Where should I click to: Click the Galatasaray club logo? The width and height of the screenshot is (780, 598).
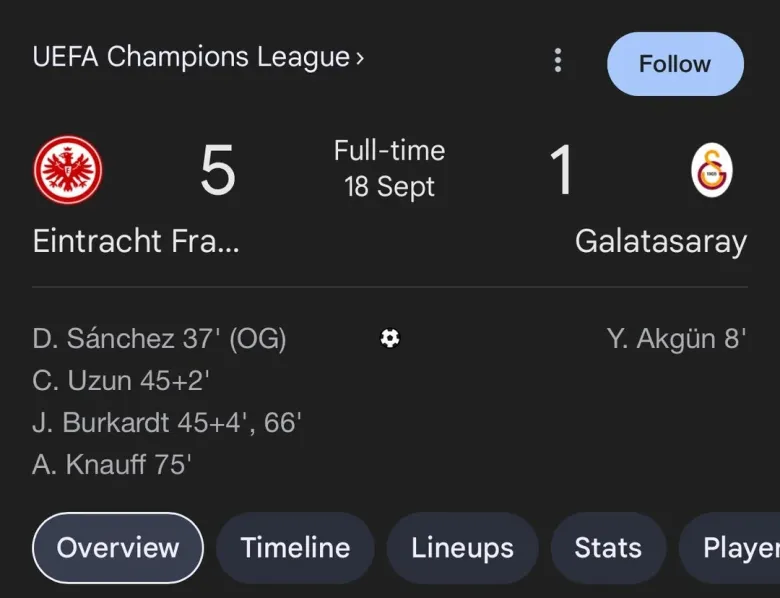(x=712, y=170)
